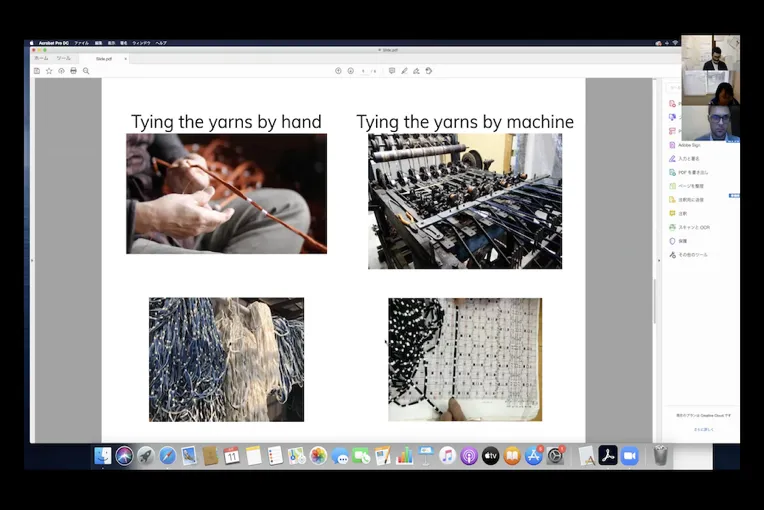Go to next page with down arrow

coord(350,71)
